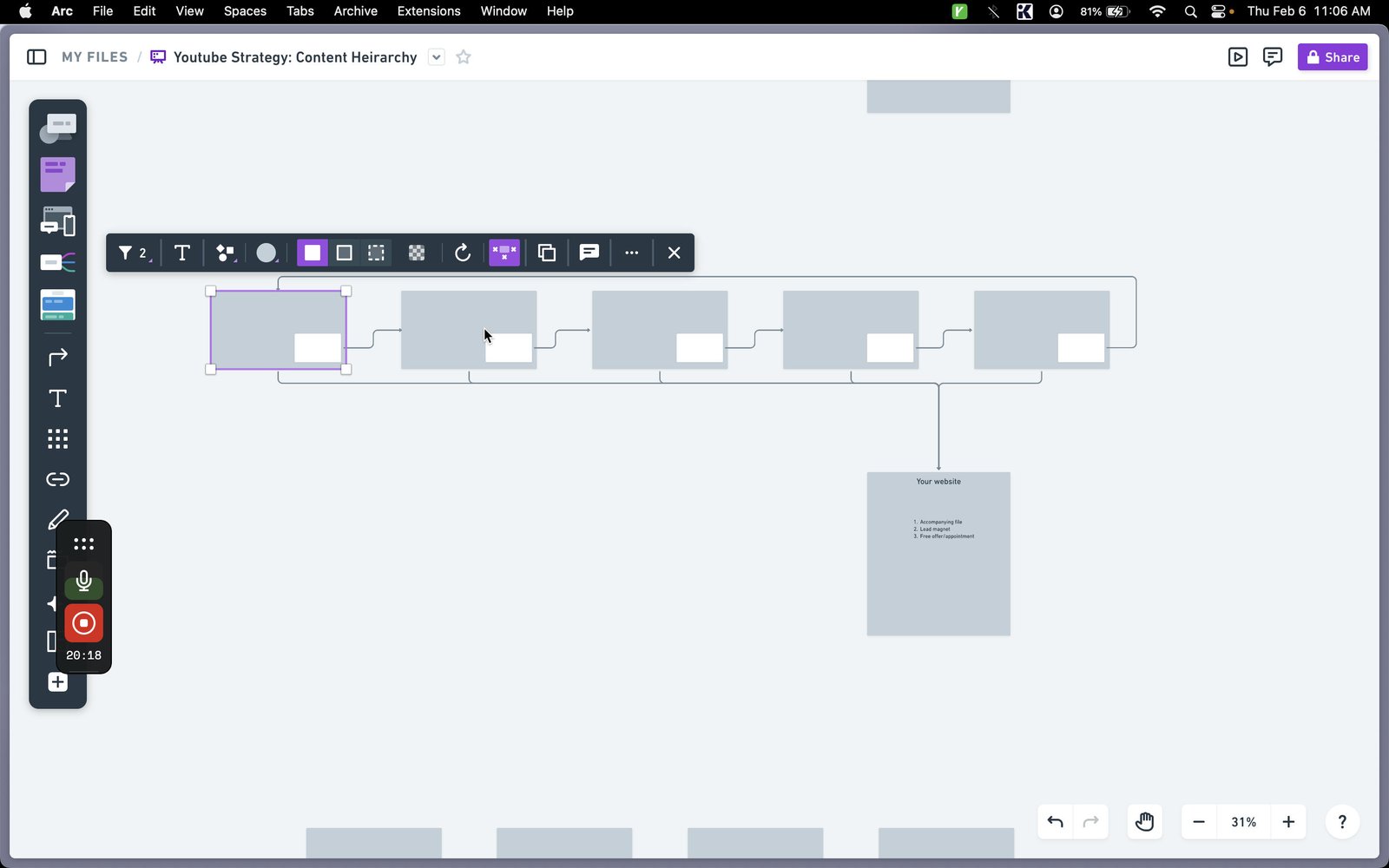Select the Text tool in left sidebar
This screenshot has height=868, width=1389.
click(x=57, y=398)
